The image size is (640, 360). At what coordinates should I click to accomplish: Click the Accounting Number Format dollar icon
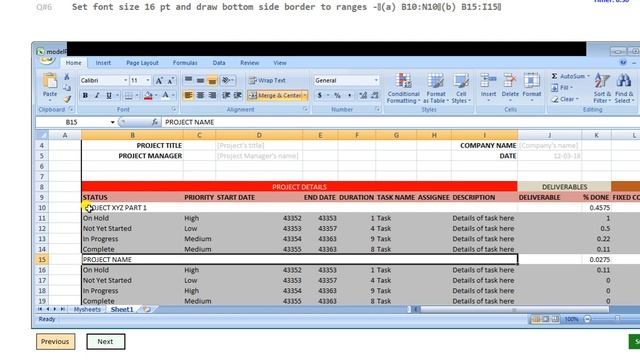click(320, 96)
